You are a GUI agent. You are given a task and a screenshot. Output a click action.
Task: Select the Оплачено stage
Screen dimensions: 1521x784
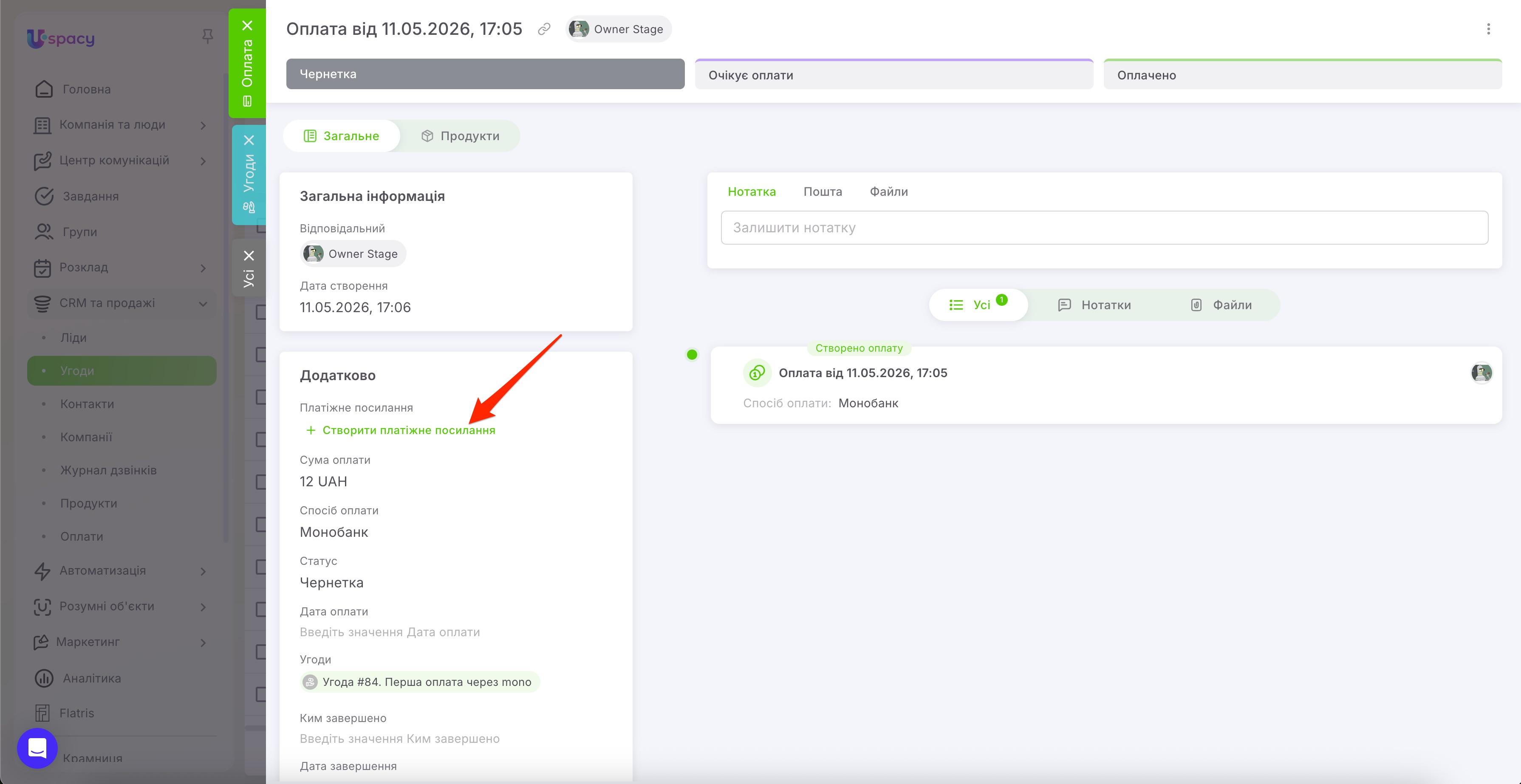(1303, 74)
